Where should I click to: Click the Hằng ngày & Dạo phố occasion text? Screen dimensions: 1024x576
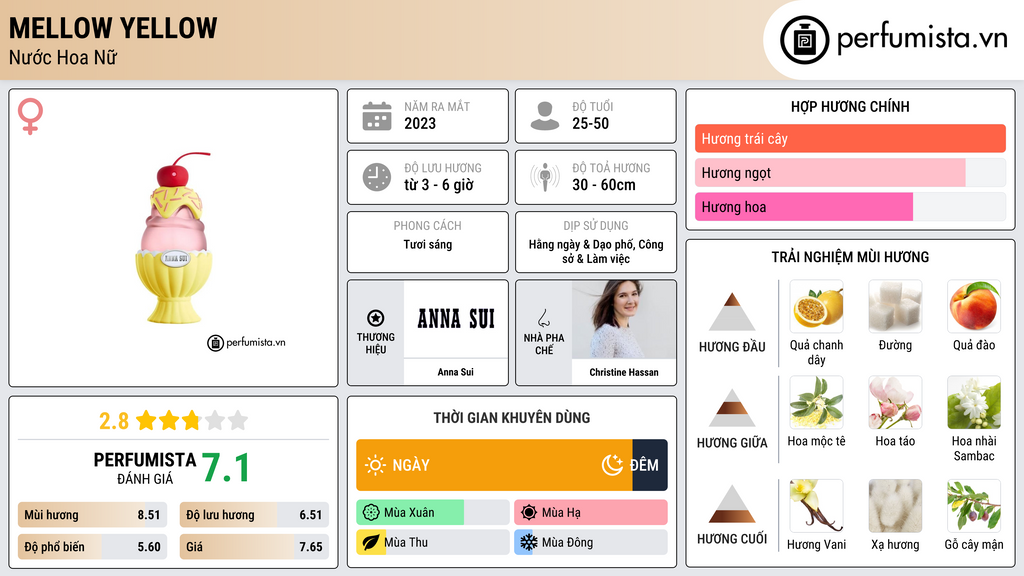click(x=596, y=251)
